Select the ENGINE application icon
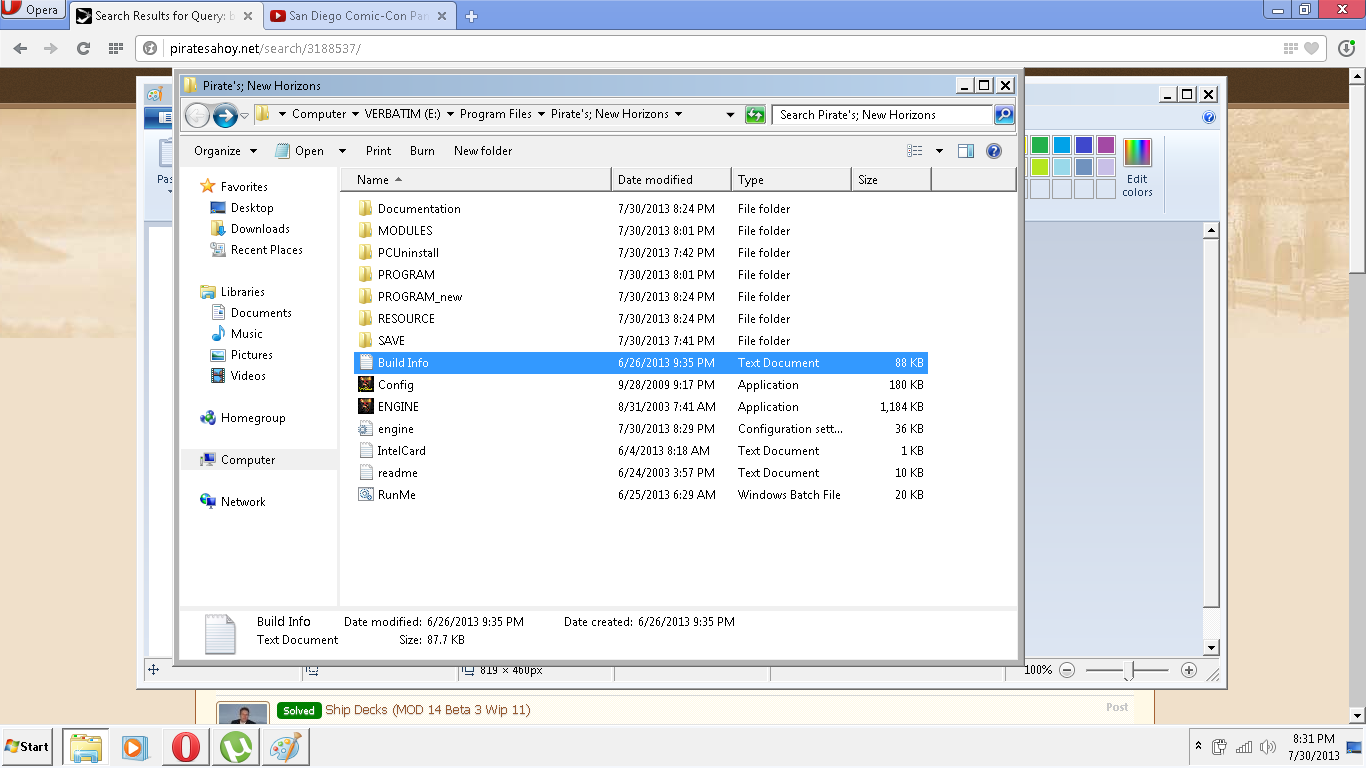Image resolution: width=1366 pixels, height=768 pixels. point(366,407)
